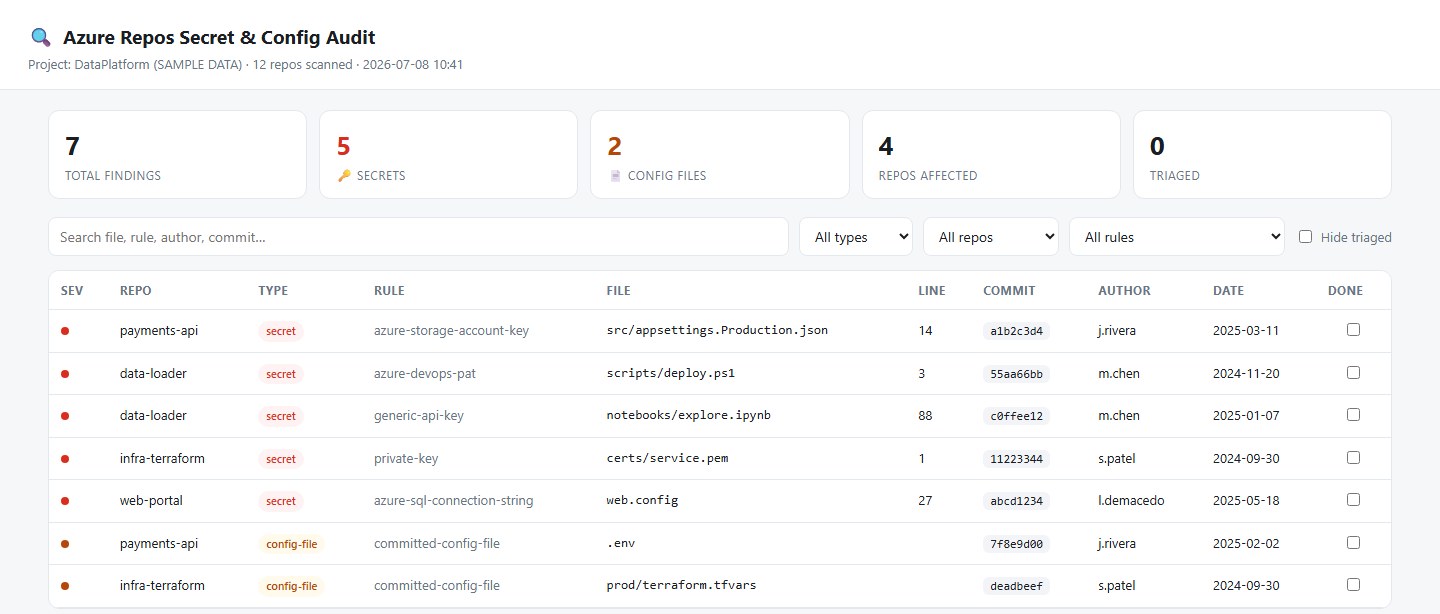Open the All rules dropdown
This screenshot has width=1440, height=614.
tap(1177, 237)
